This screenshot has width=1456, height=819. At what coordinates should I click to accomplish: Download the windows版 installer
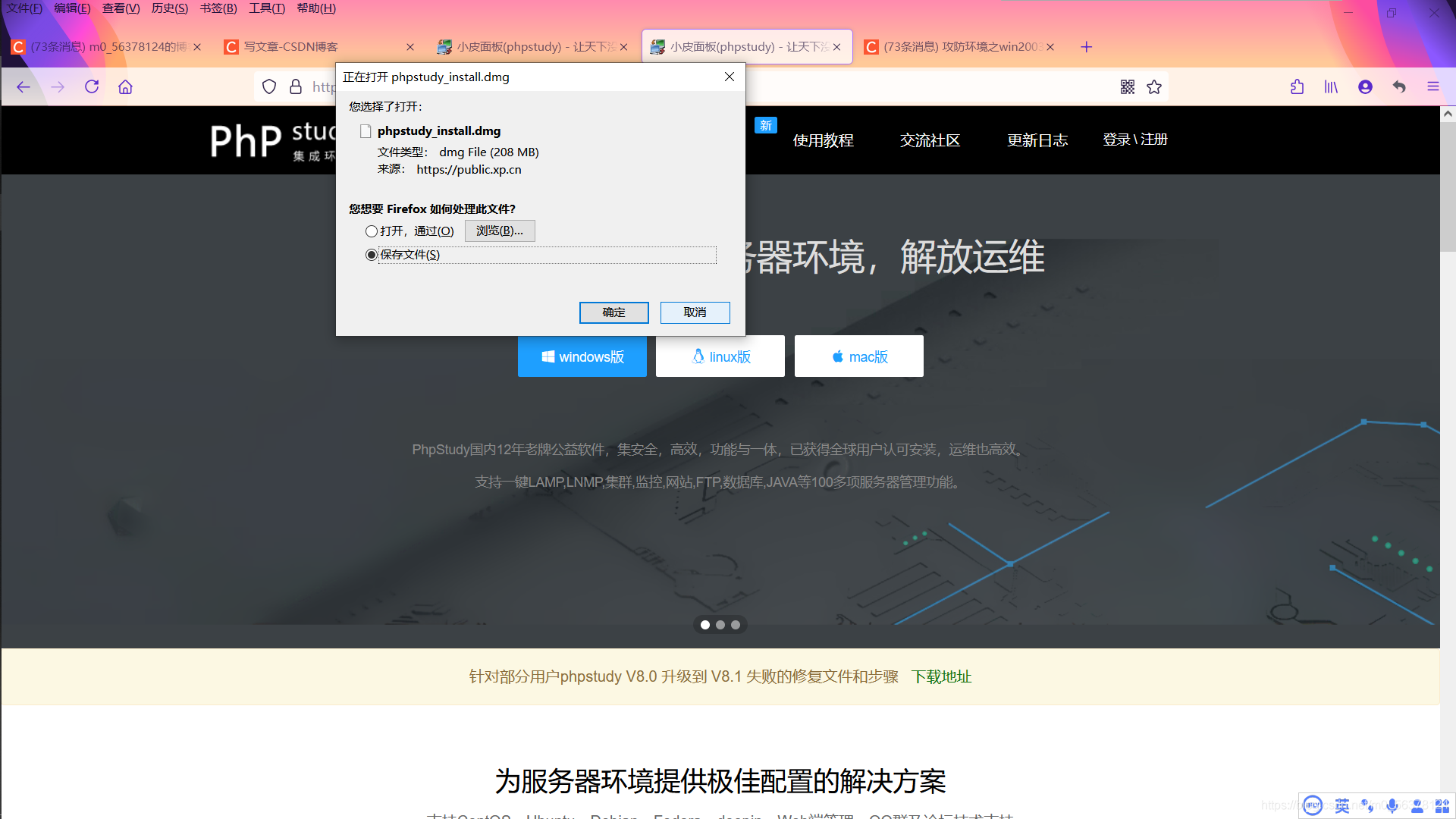pos(582,356)
